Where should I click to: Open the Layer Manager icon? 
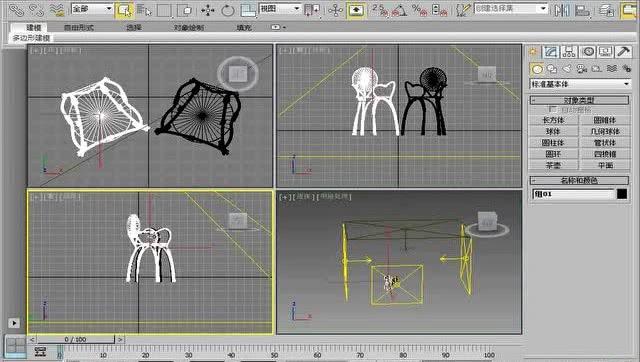click(607, 10)
